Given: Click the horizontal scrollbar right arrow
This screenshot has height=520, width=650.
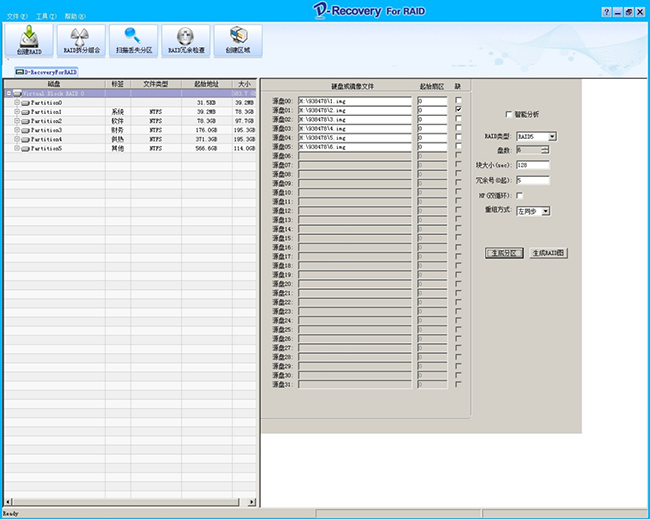Looking at the screenshot, I should [x=252, y=502].
